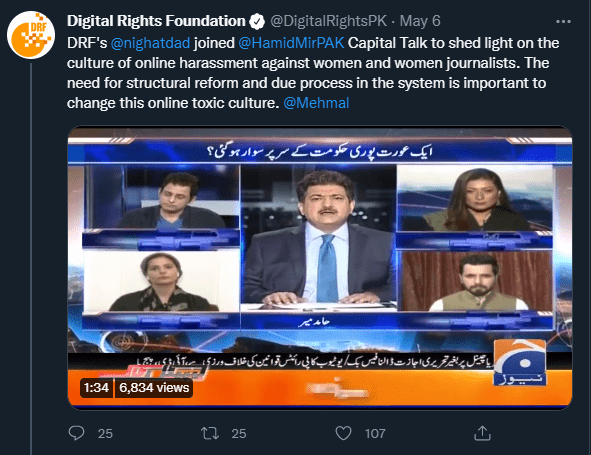Image resolution: width=591 pixels, height=455 pixels.
Task: Open the three-dot more options menu
Action: click(x=563, y=21)
